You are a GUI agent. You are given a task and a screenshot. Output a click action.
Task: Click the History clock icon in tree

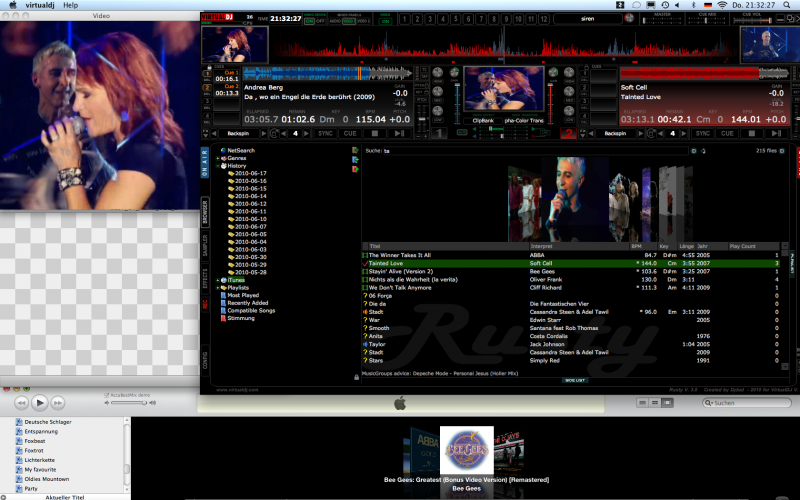(224, 165)
